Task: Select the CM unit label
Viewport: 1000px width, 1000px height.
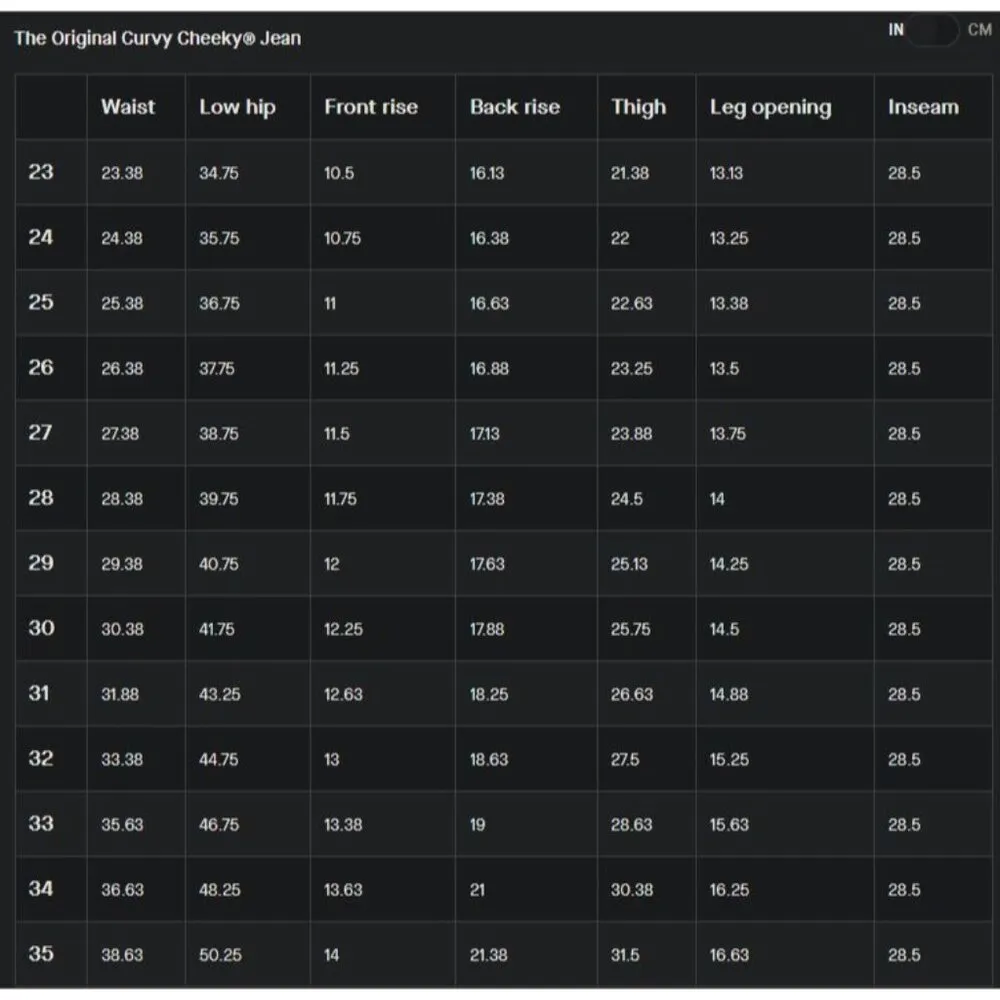Action: [979, 30]
